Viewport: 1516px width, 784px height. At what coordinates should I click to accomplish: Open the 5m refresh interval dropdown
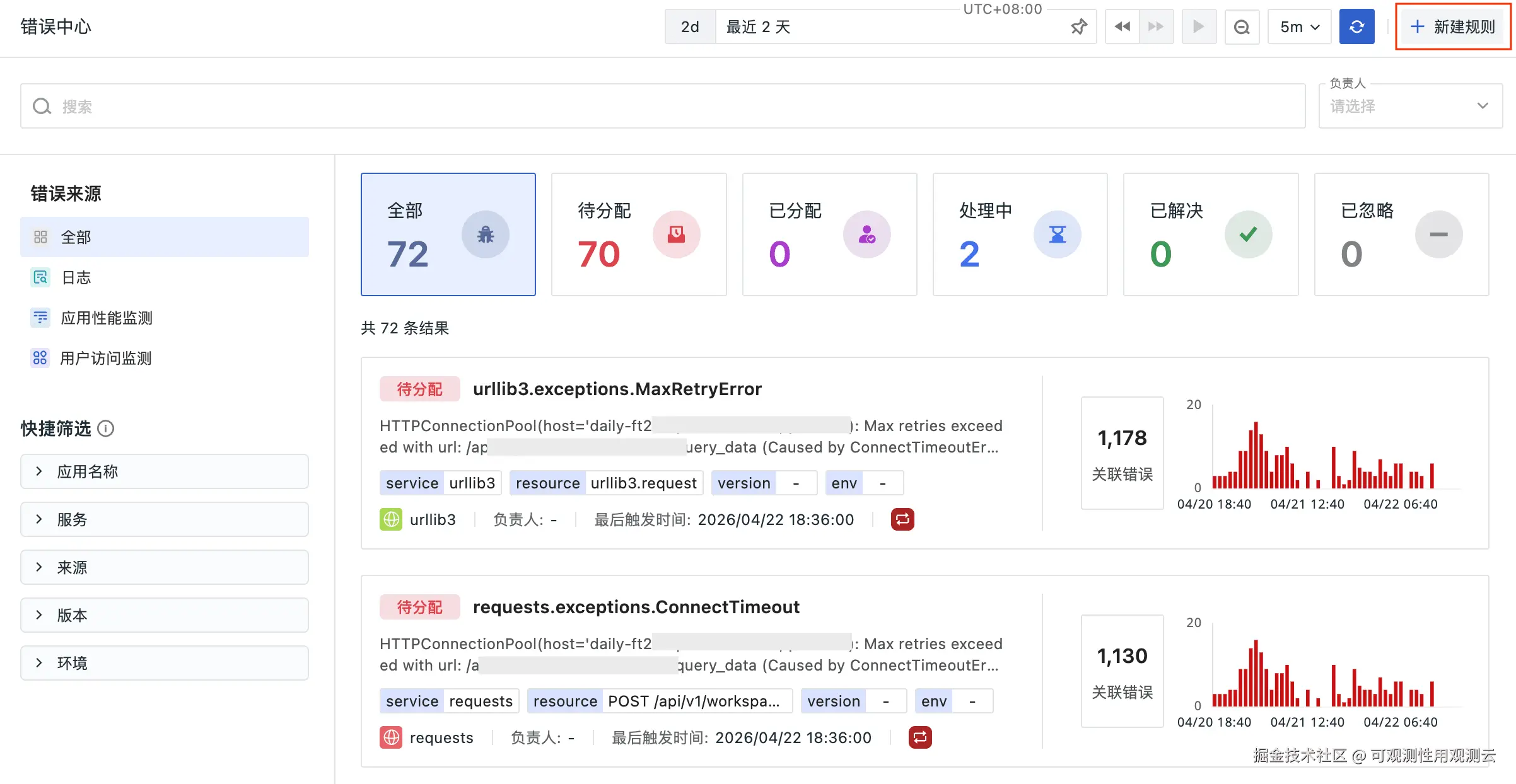tap(1299, 26)
